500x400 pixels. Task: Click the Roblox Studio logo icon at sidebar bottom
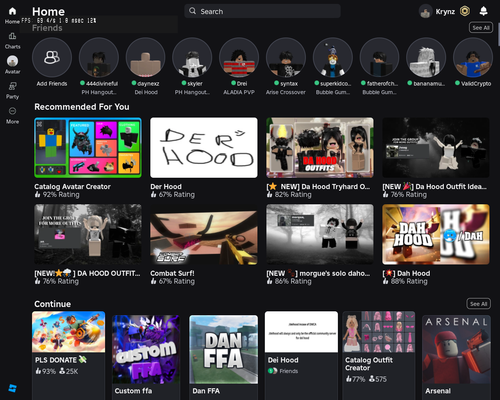pos(12,388)
